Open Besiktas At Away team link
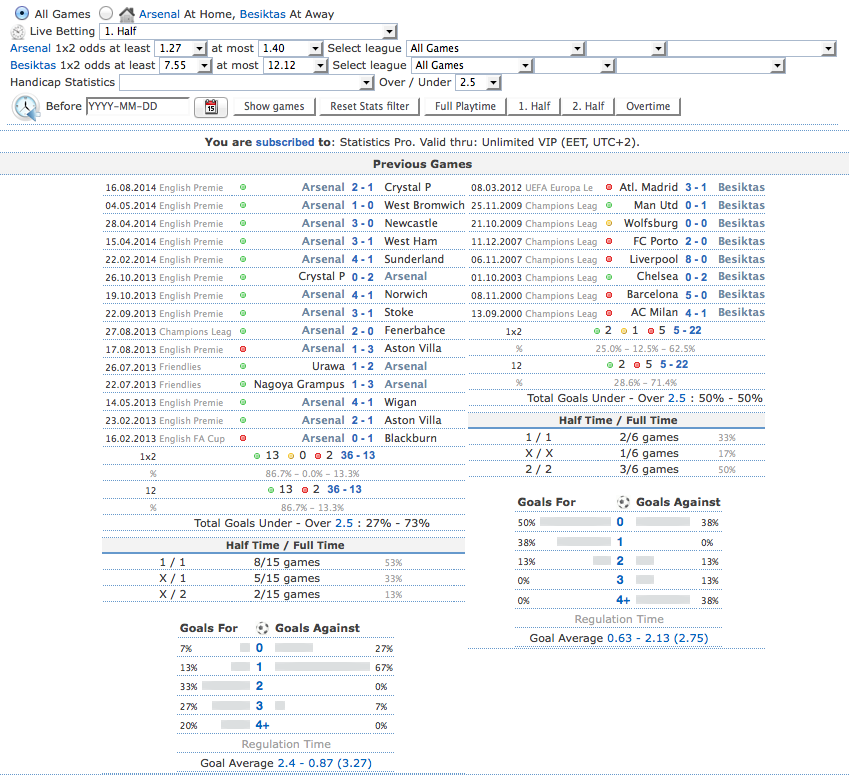This screenshot has height=775, width=849. (263, 14)
